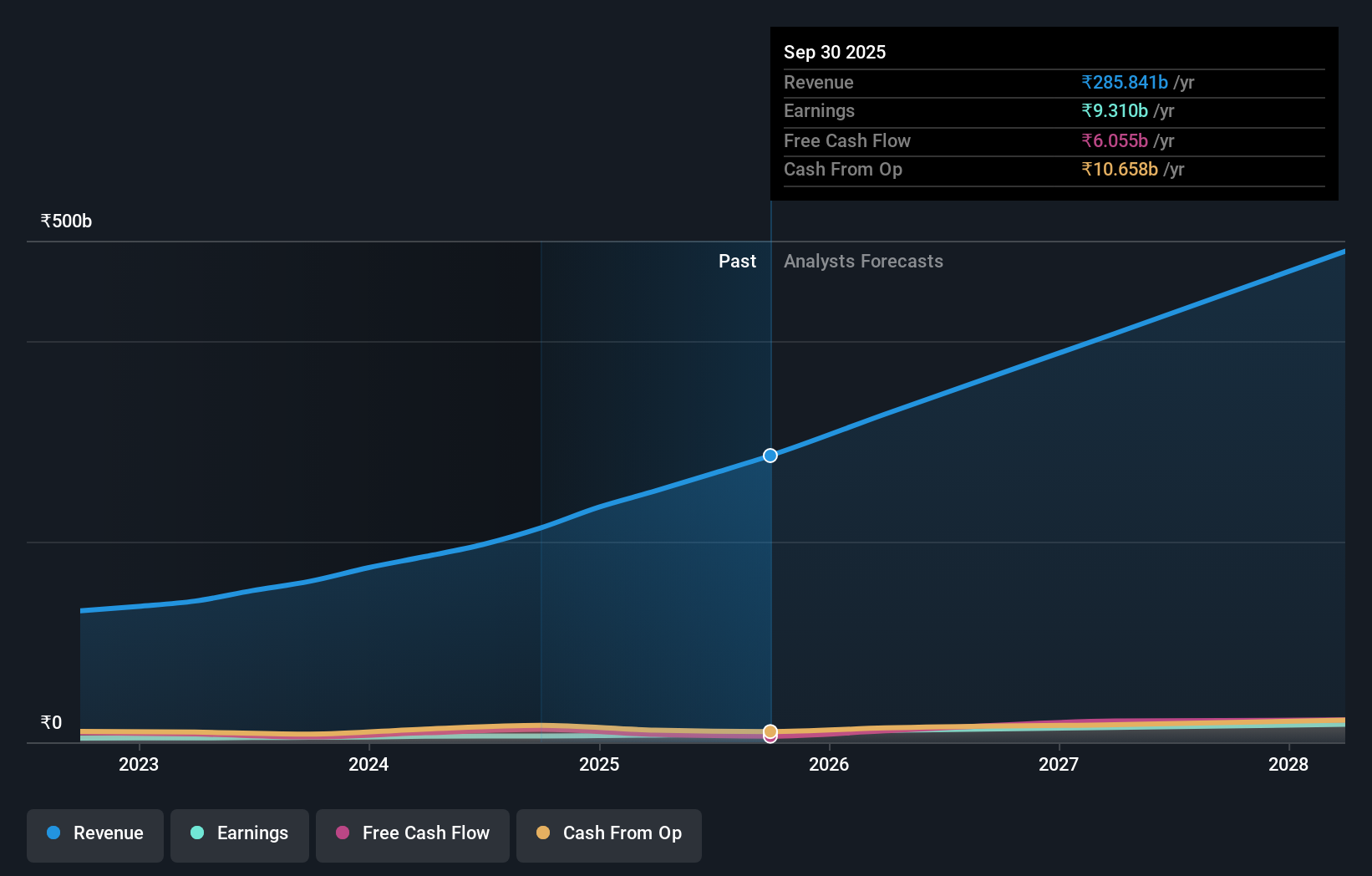Viewport: 1372px width, 876px height.
Task: Switch to the Analysts Forecasts section
Action: click(x=863, y=261)
